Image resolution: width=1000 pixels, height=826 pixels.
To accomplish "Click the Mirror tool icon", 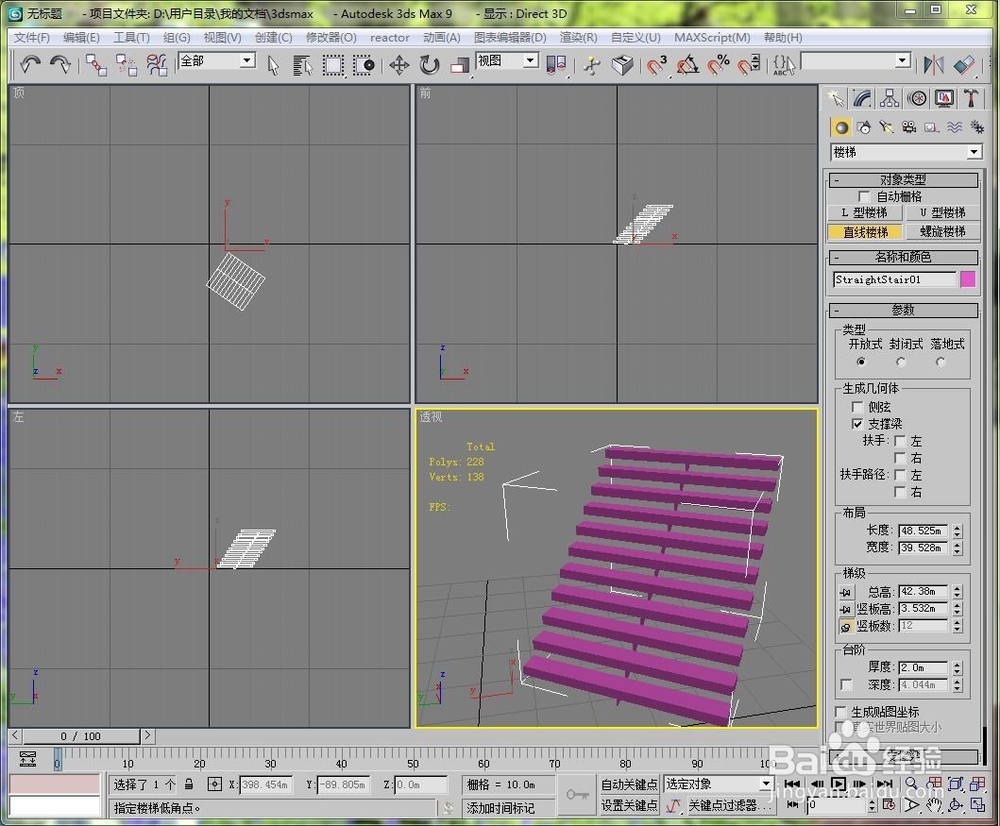I will point(934,65).
